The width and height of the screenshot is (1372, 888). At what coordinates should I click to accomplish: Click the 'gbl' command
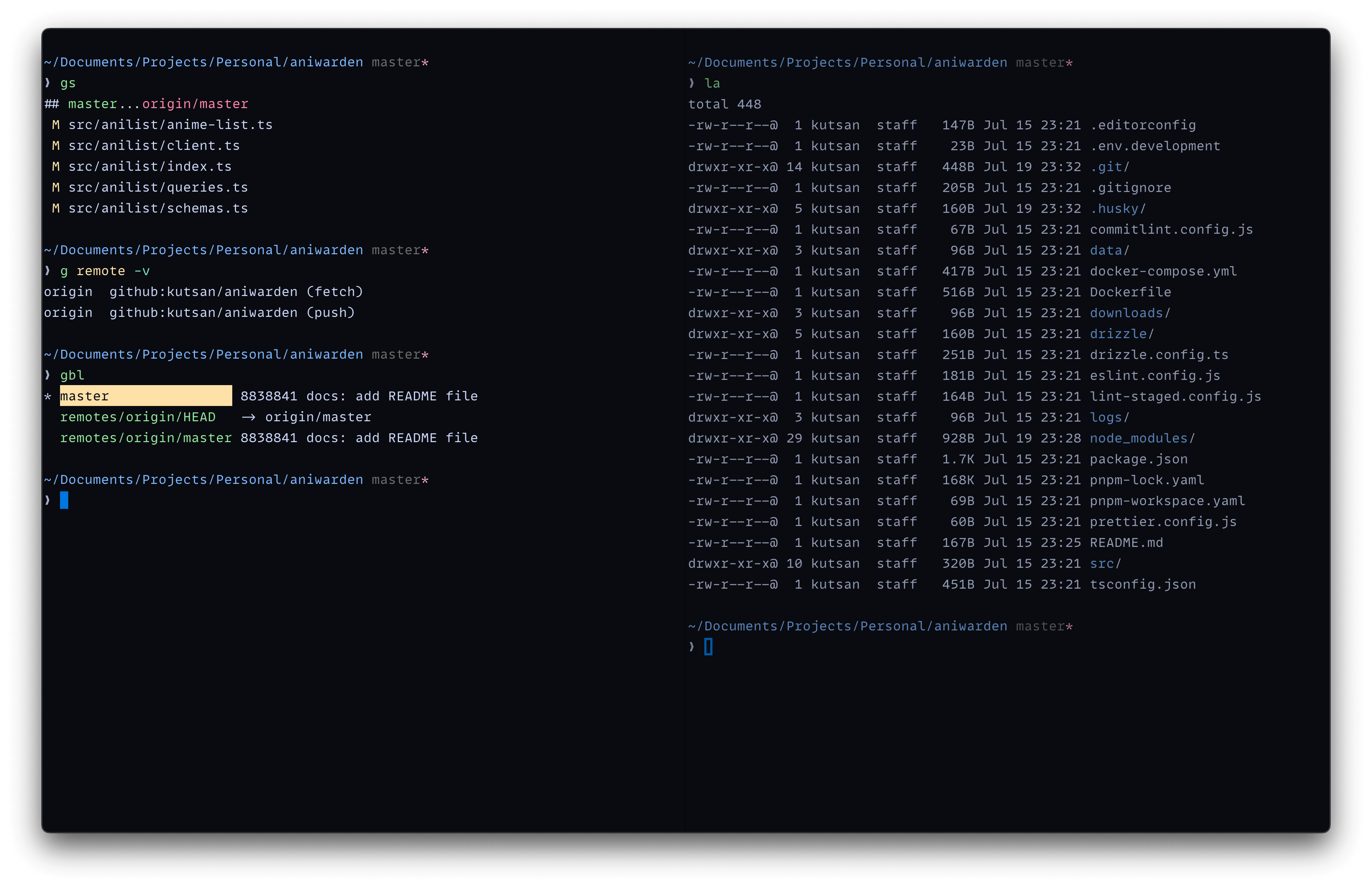[x=72, y=375]
